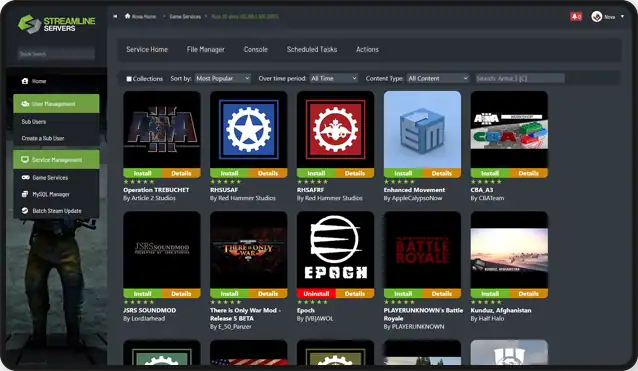Click the 'By Red Hammer Studios' text under RHSAFRF
The width and height of the screenshot is (638, 371).
(x=330, y=198)
